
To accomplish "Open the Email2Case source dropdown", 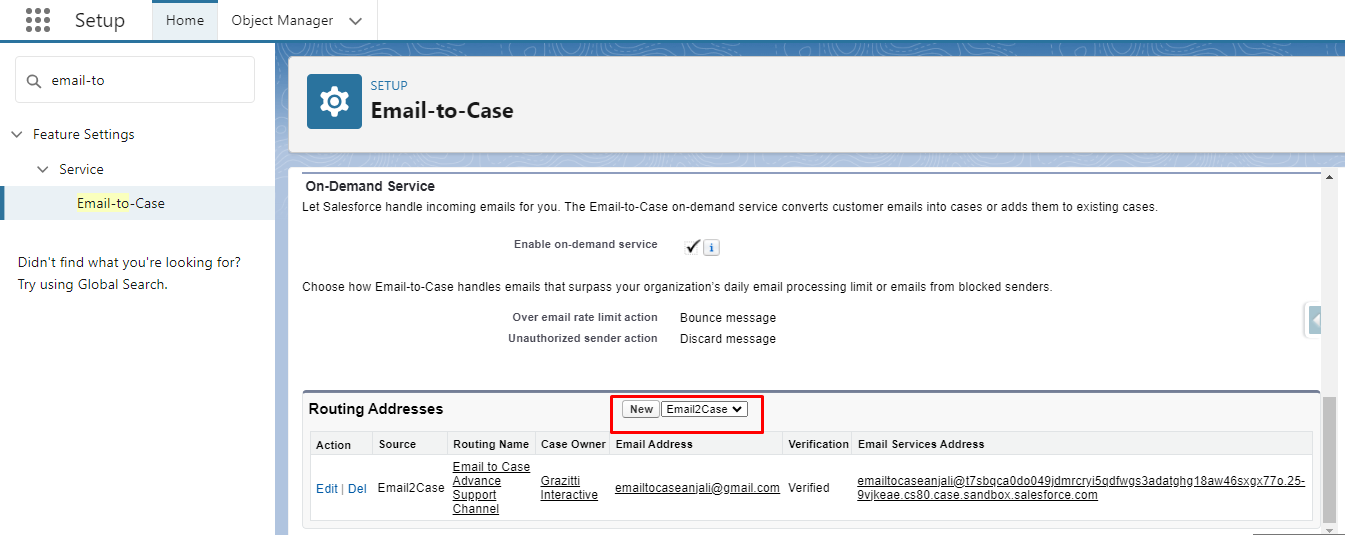I will [x=704, y=409].
